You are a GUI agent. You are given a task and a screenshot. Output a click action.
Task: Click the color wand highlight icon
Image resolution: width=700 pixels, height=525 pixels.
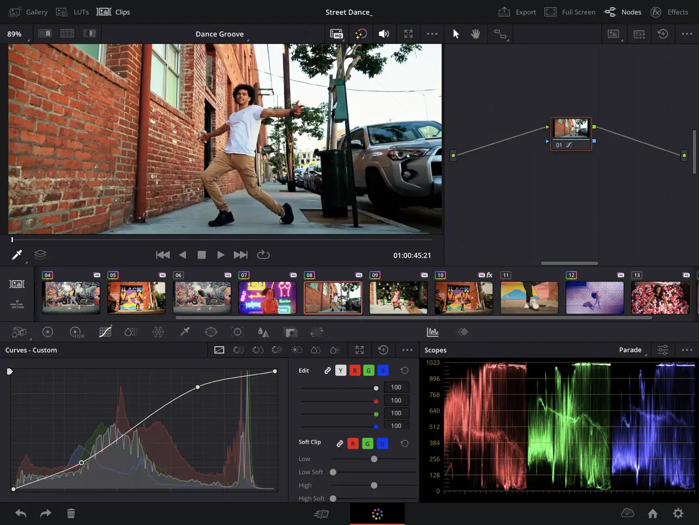(x=361, y=34)
